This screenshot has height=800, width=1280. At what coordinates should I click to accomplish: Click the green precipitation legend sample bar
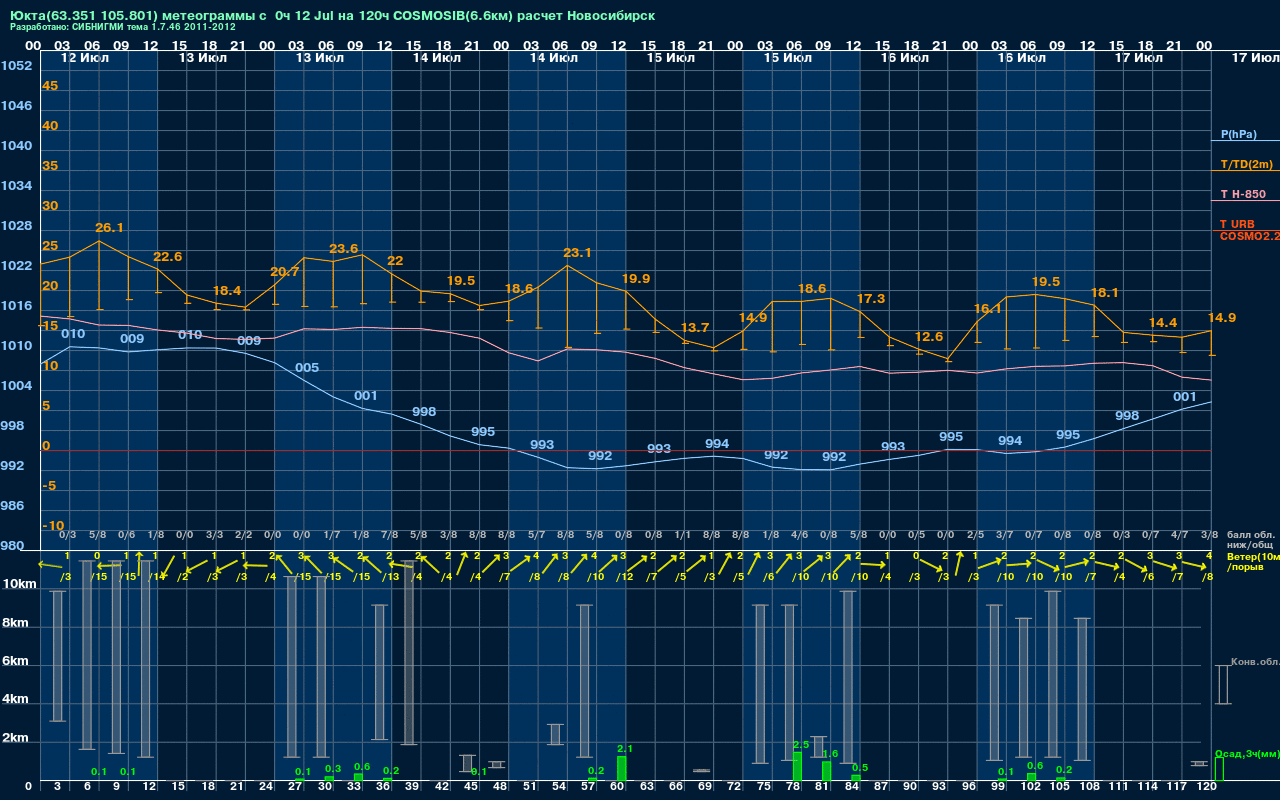point(1218,769)
